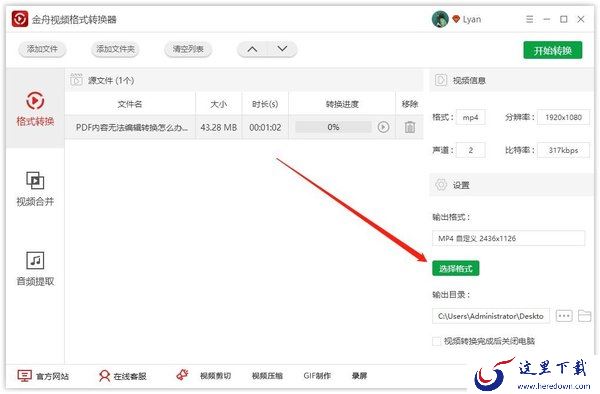Open the 官方网站 link
Screen dimensions: 600x394
pos(52,376)
